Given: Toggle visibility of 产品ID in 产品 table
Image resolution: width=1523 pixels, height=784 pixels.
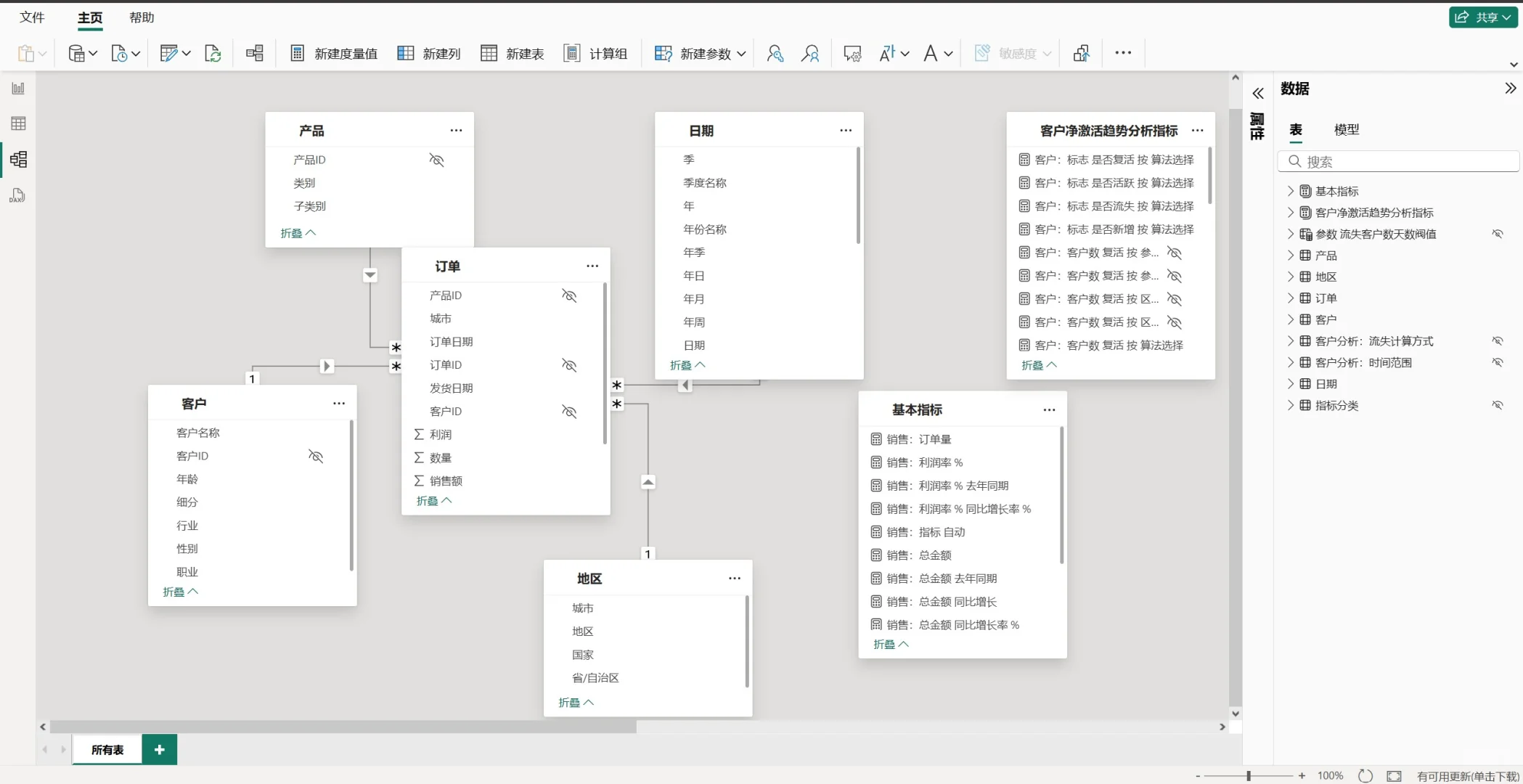Looking at the screenshot, I should [436, 160].
